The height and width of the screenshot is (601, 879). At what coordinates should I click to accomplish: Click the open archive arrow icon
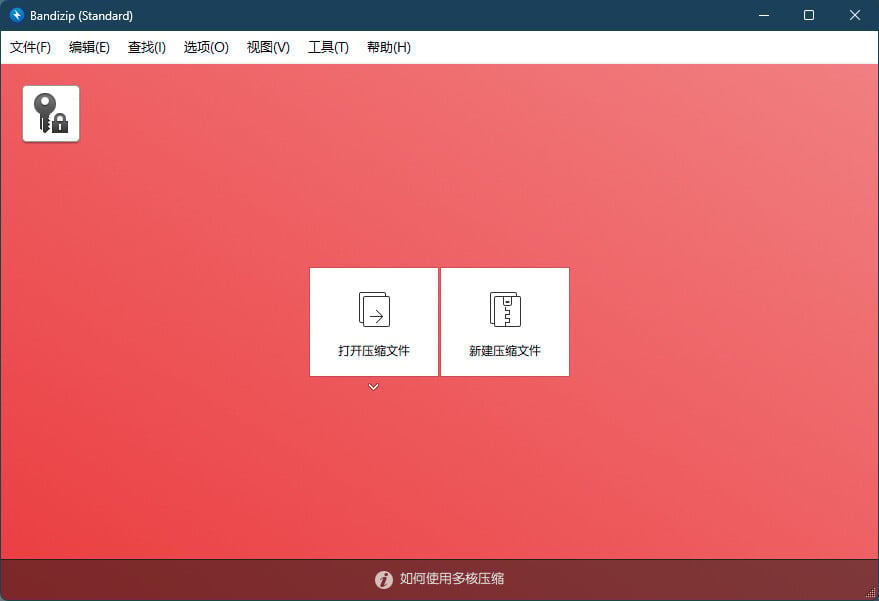[374, 310]
